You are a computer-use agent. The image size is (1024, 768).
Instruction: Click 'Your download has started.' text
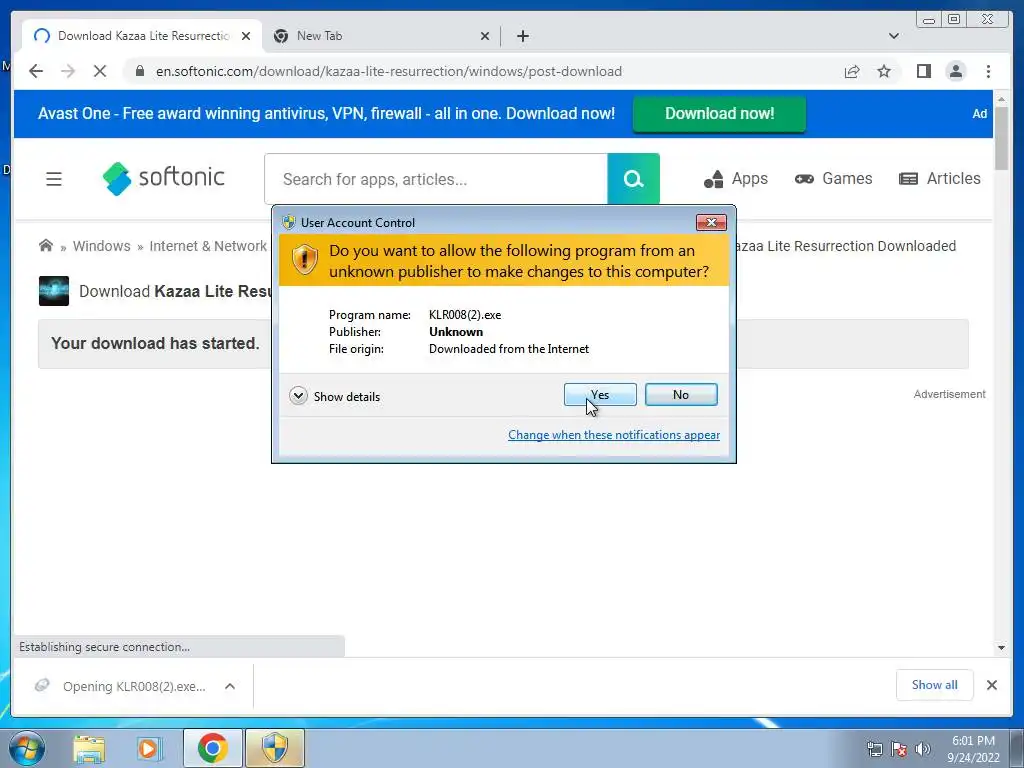click(x=155, y=344)
